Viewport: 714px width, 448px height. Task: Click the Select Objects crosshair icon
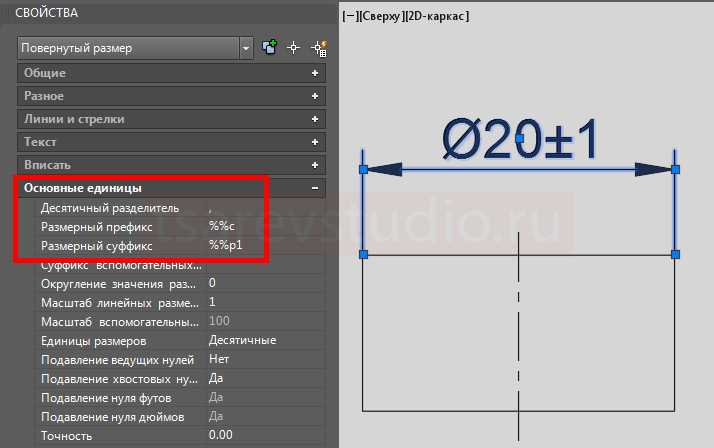click(293, 48)
